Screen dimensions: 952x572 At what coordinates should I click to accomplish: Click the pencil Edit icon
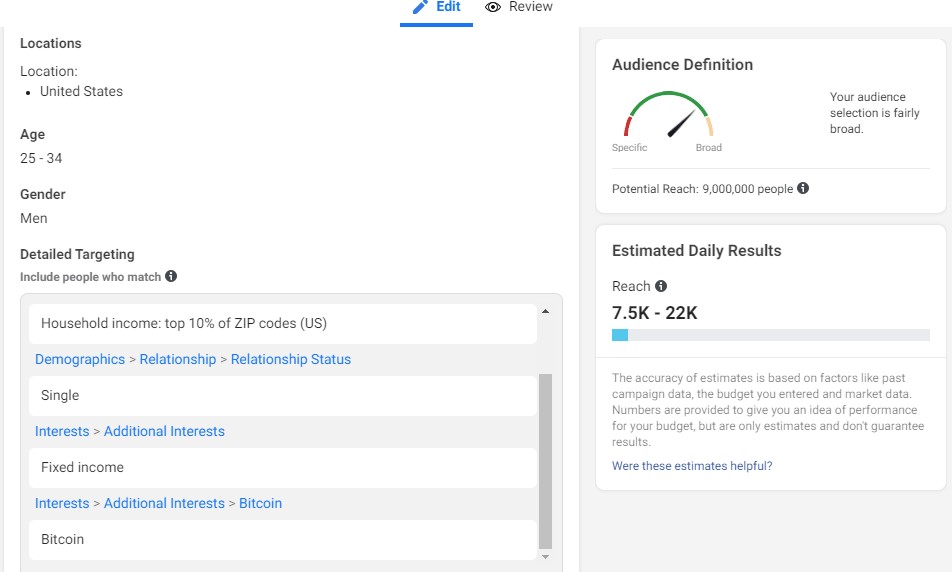click(420, 7)
